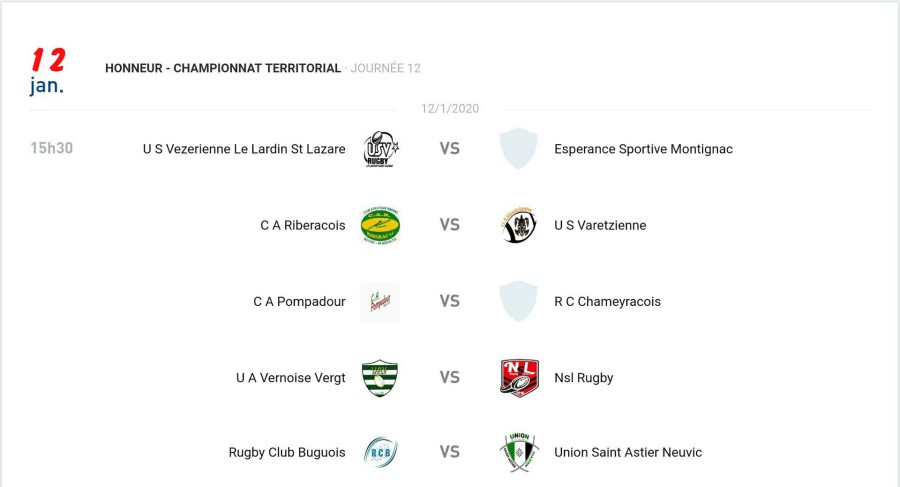The width and height of the screenshot is (900, 487).
Task: Click the Rugby Club Buguois RCB logo
Action: [380, 452]
